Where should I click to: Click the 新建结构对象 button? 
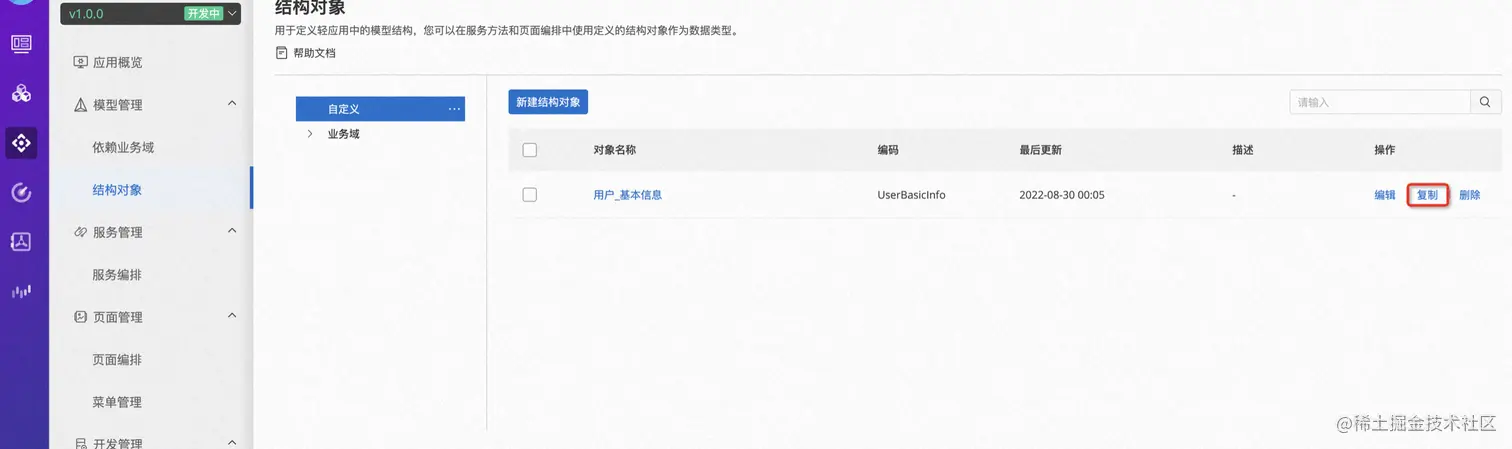click(548, 102)
